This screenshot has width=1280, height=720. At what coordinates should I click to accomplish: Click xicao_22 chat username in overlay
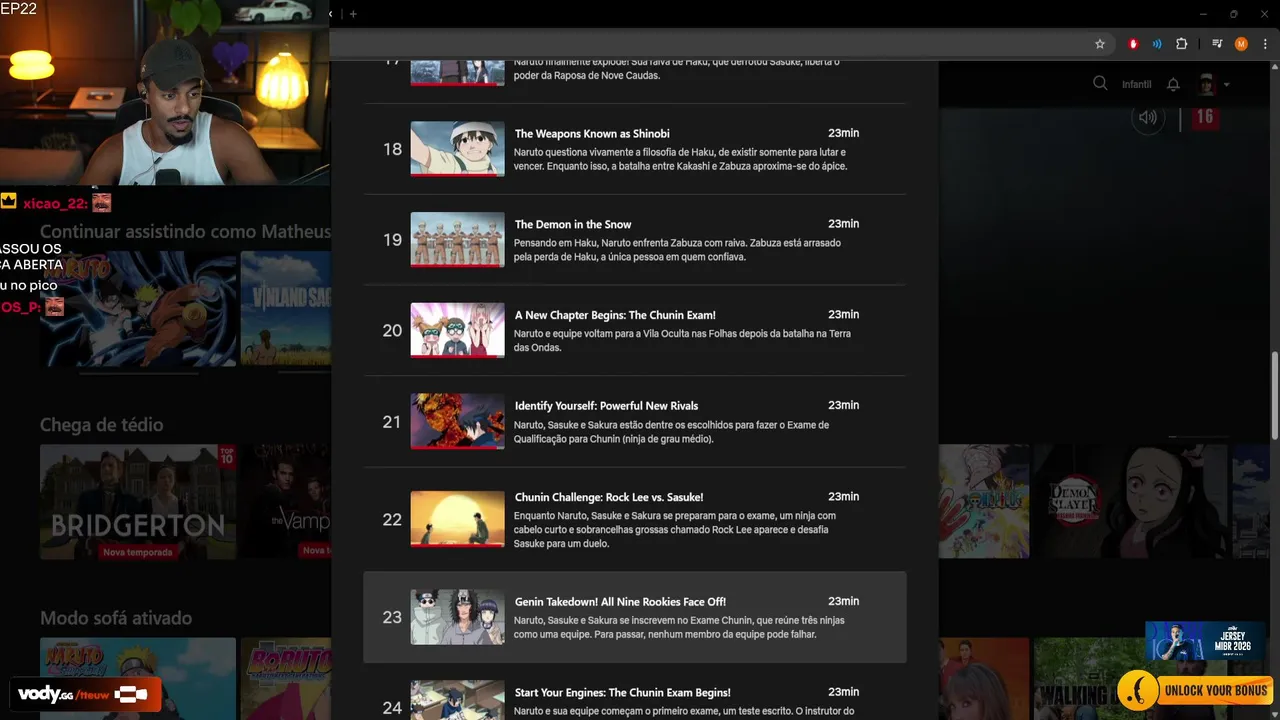[54, 203]
